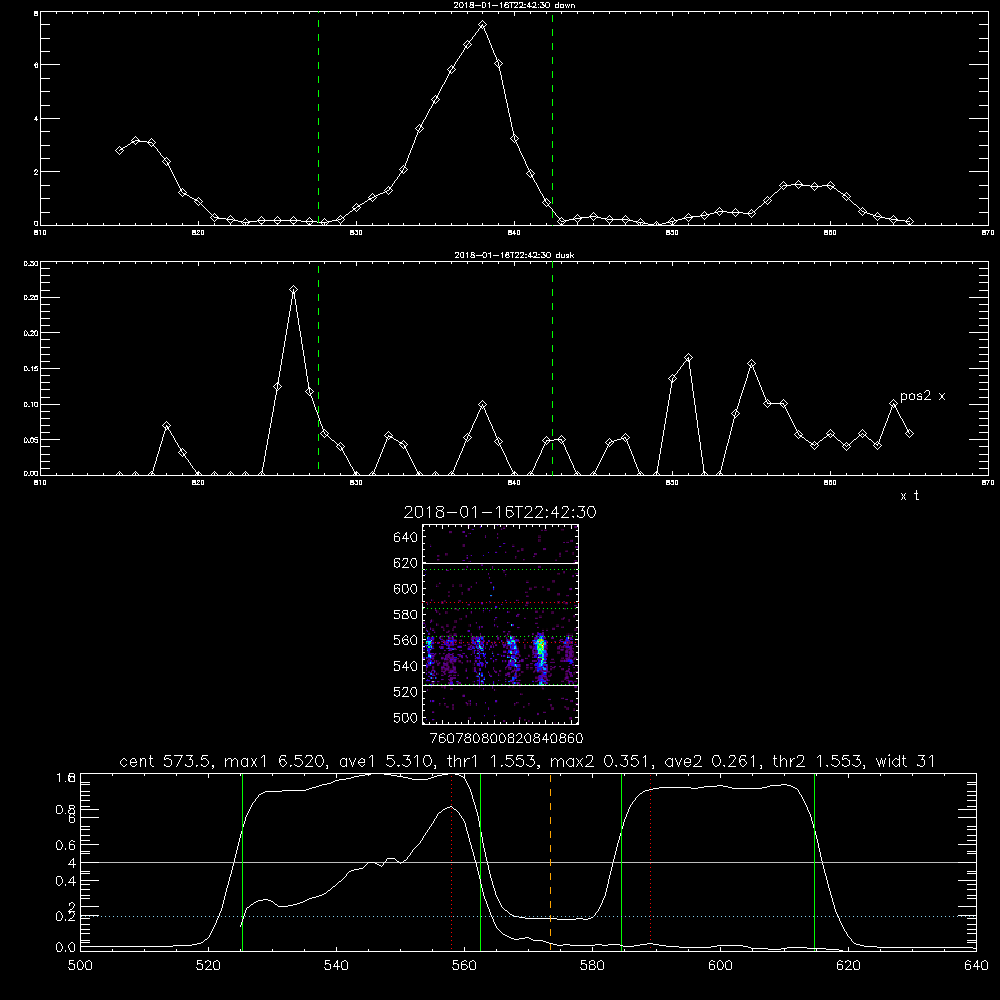Click the right green dashed line in dusk plot
Viewport: 1000px width, 1000px height.
[552, 369]
